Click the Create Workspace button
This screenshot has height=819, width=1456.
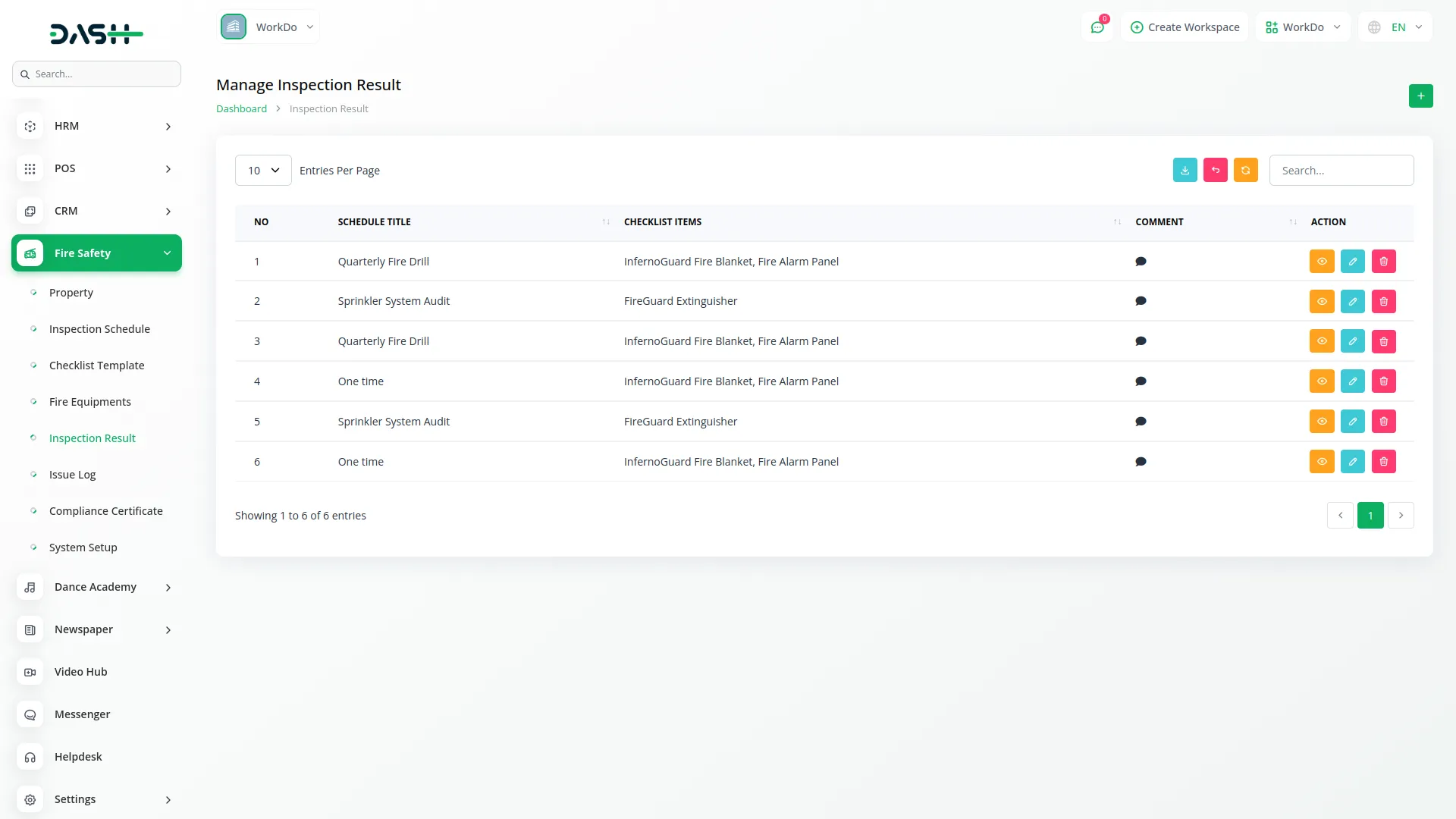pos(1185,27)
